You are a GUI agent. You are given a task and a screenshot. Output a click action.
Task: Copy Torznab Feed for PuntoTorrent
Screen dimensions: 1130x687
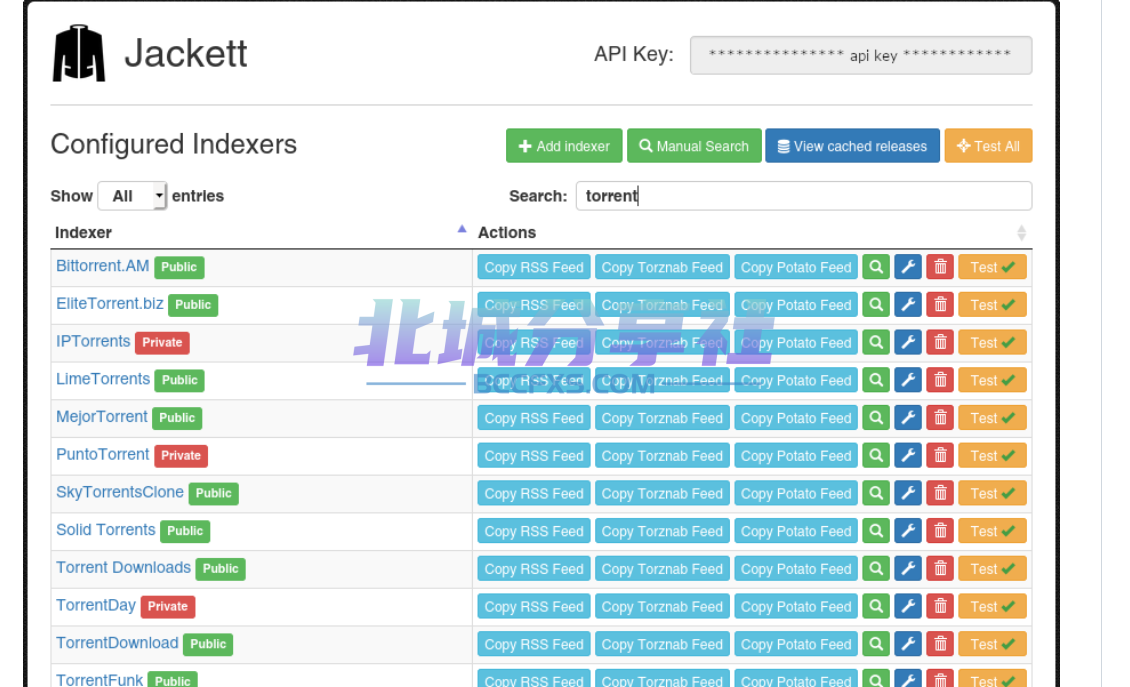pyautogui.click(x=662, y=456)
